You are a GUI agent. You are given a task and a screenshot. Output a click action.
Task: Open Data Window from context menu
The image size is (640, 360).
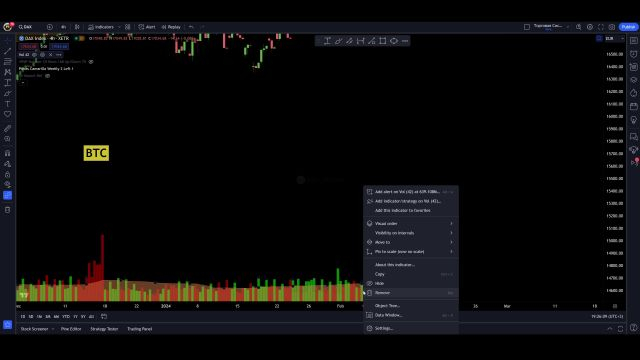pos(411,315)
